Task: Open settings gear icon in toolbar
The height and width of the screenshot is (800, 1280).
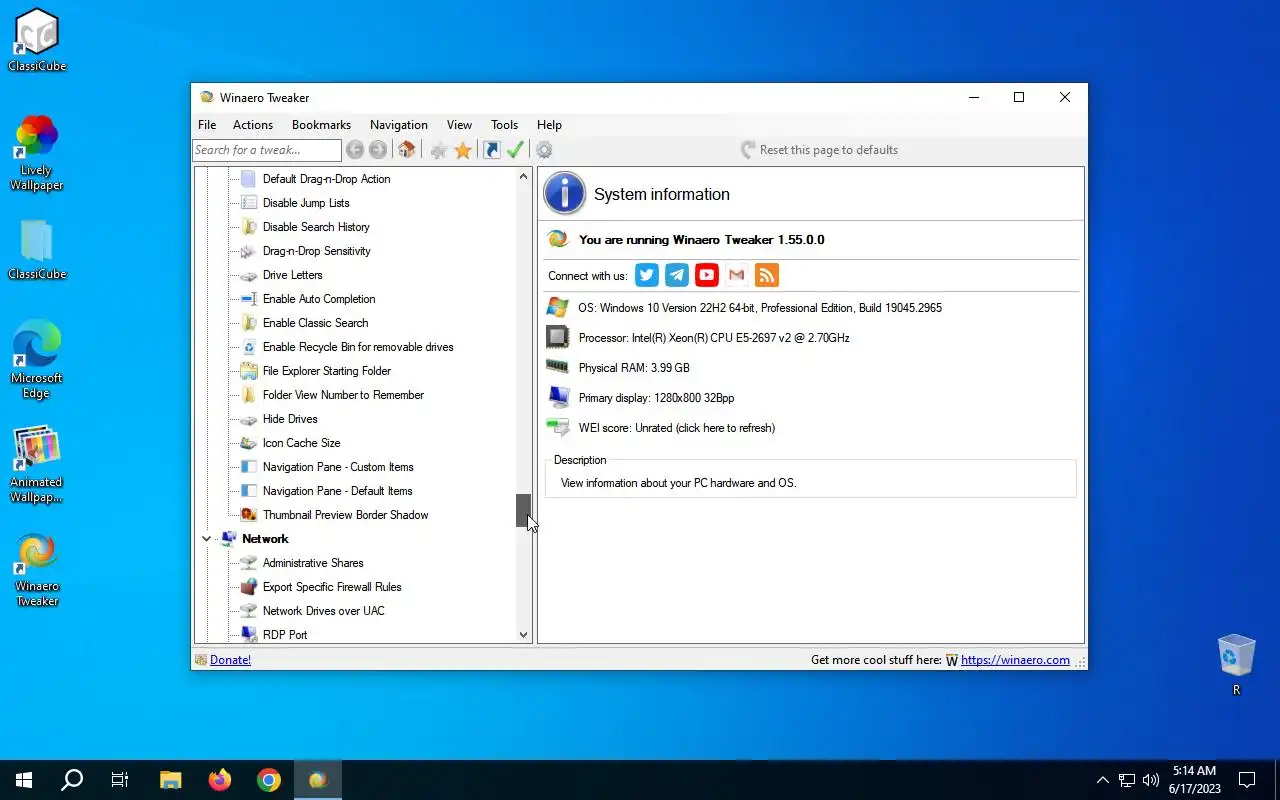Action: 544,150
